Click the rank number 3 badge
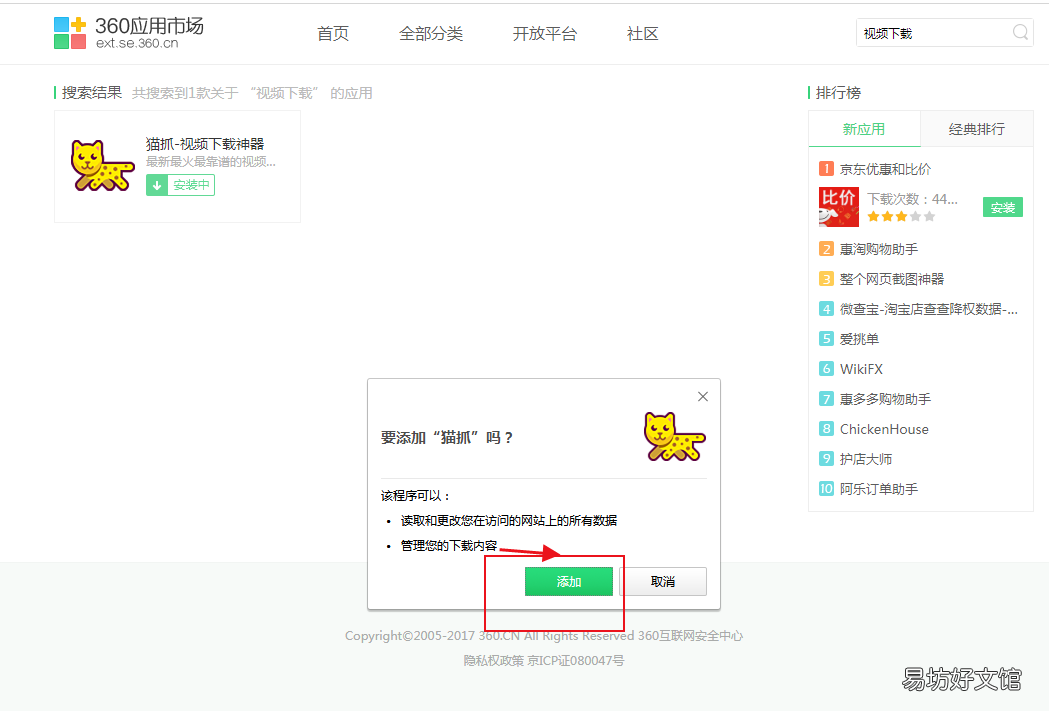1049x711 pixels. click(826, 279)
